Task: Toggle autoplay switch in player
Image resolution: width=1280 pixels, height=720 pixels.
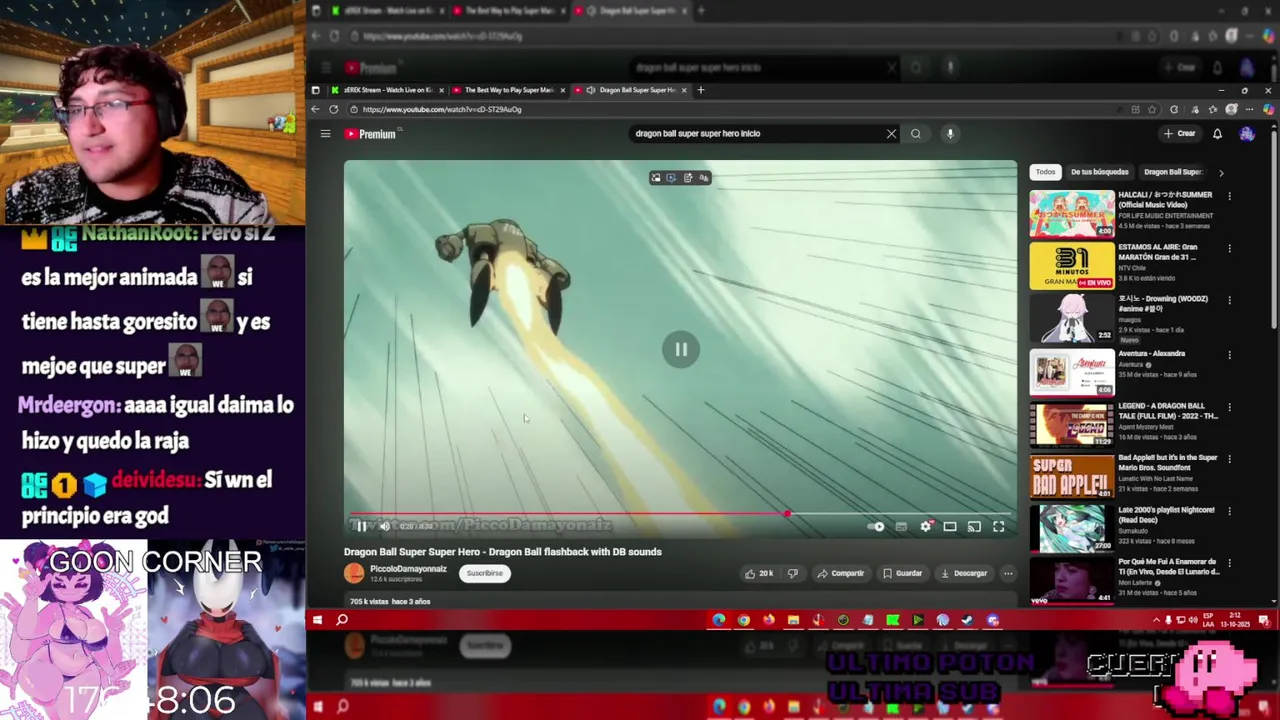Action: click(876, 527)
